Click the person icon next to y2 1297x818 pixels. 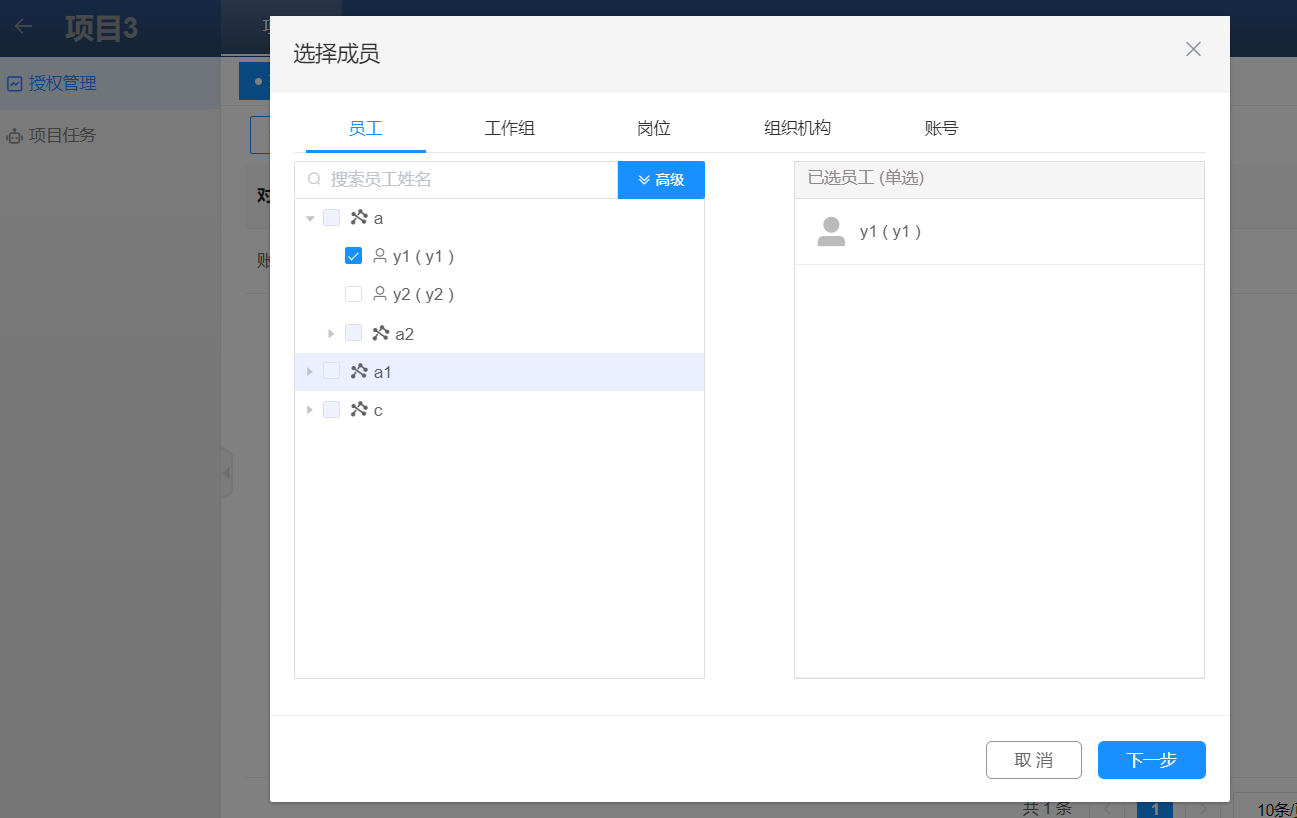tap(379, 294)
